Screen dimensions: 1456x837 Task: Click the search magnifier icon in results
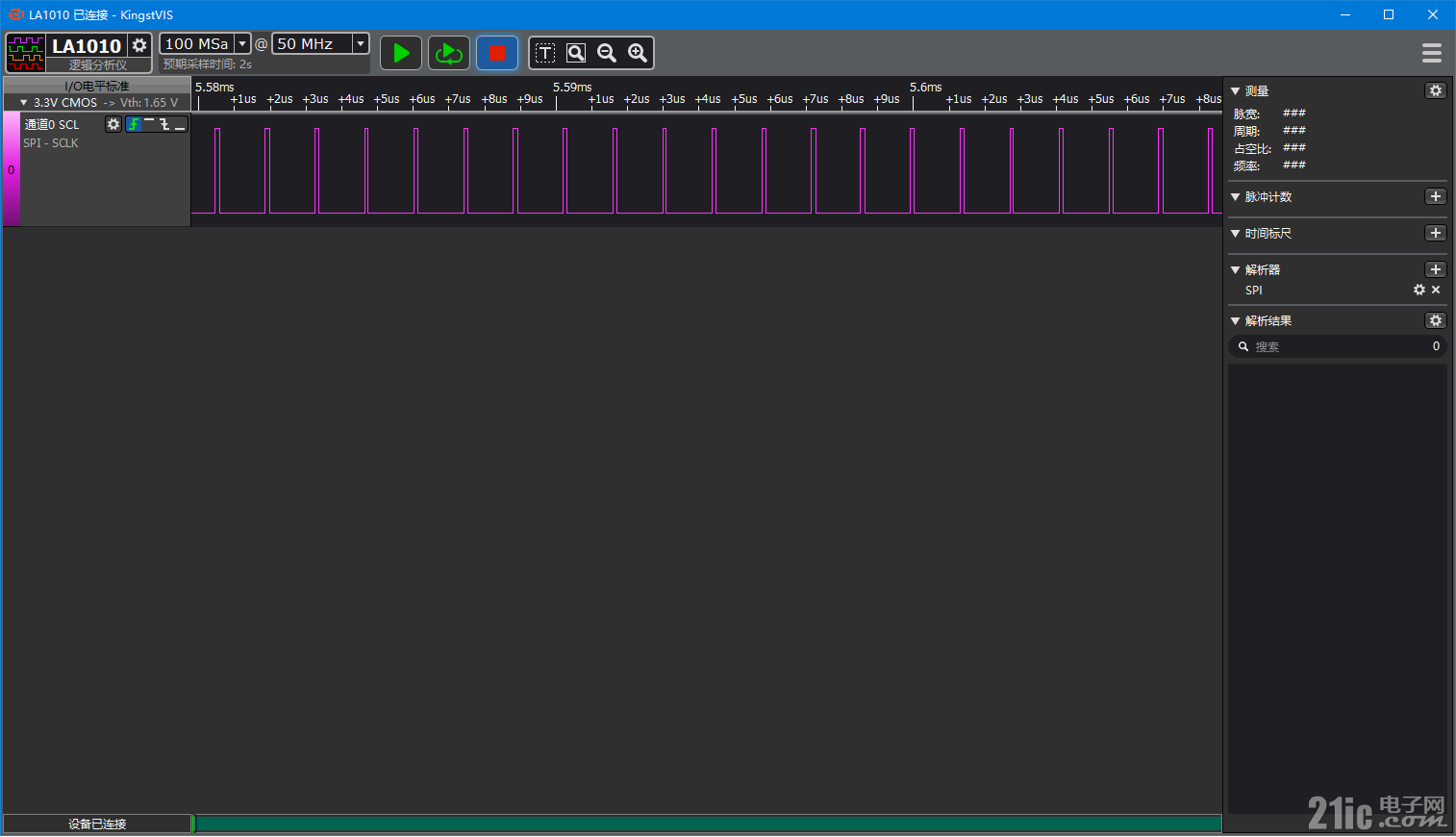coord(1243,346)
